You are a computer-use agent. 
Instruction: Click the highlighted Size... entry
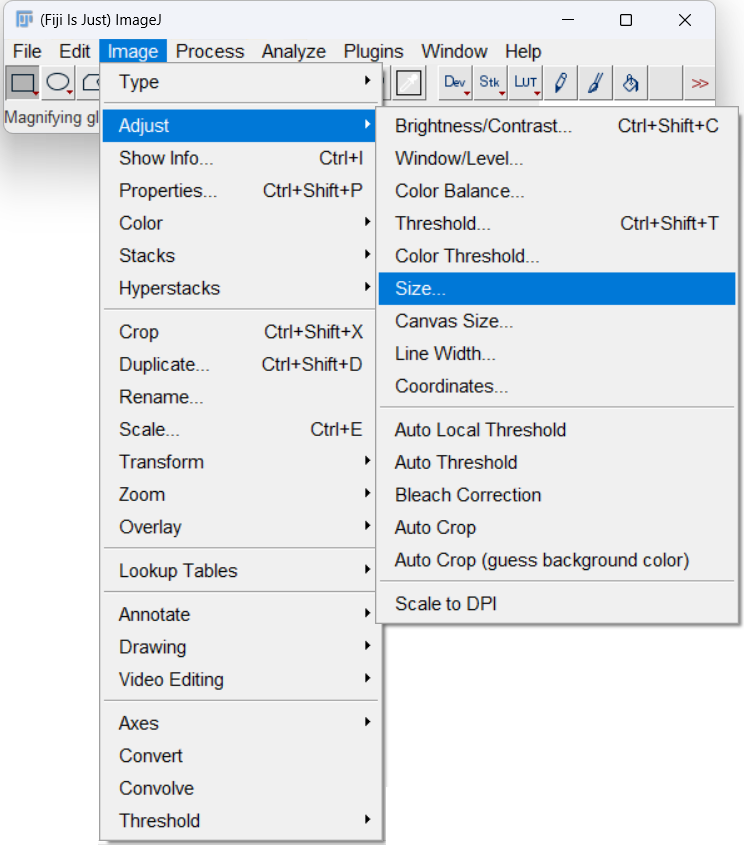[x=557, y=288]
